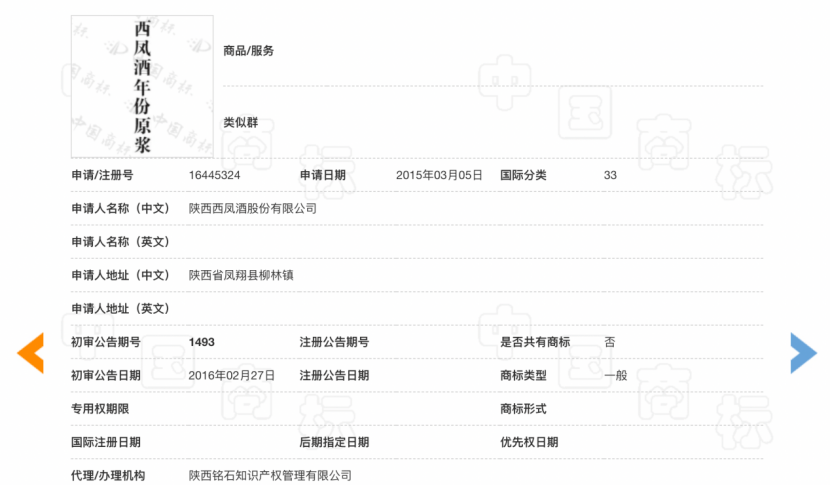This screenshot has height=485, width=830.
Task: Select the 类似群 label
Action: 240,123
